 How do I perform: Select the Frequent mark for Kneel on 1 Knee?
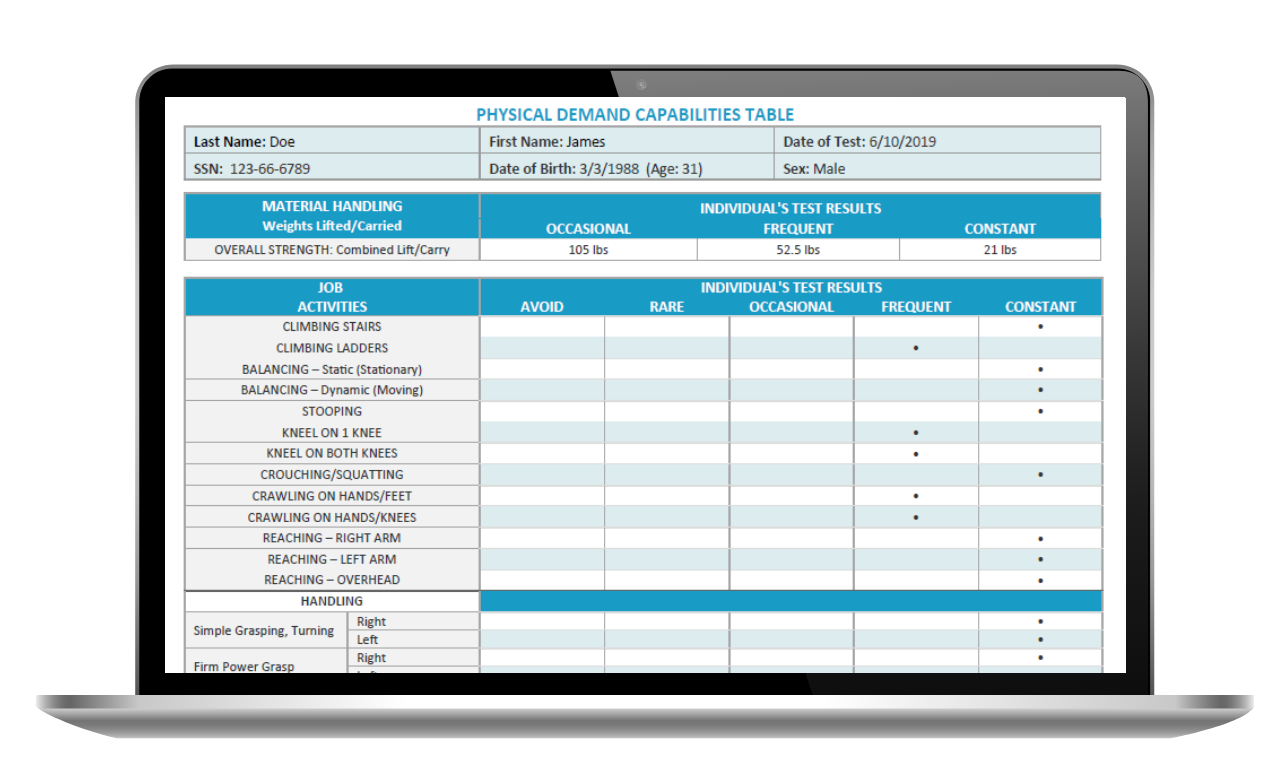coord(916,433)
